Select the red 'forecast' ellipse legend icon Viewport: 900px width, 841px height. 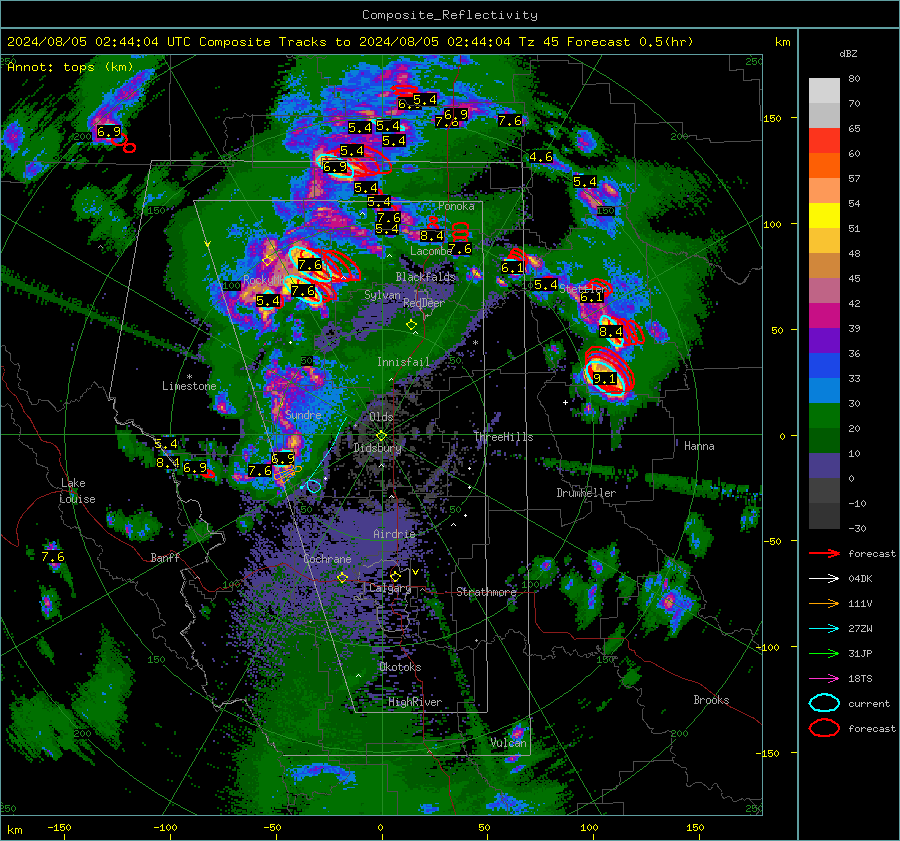[824, 728]
